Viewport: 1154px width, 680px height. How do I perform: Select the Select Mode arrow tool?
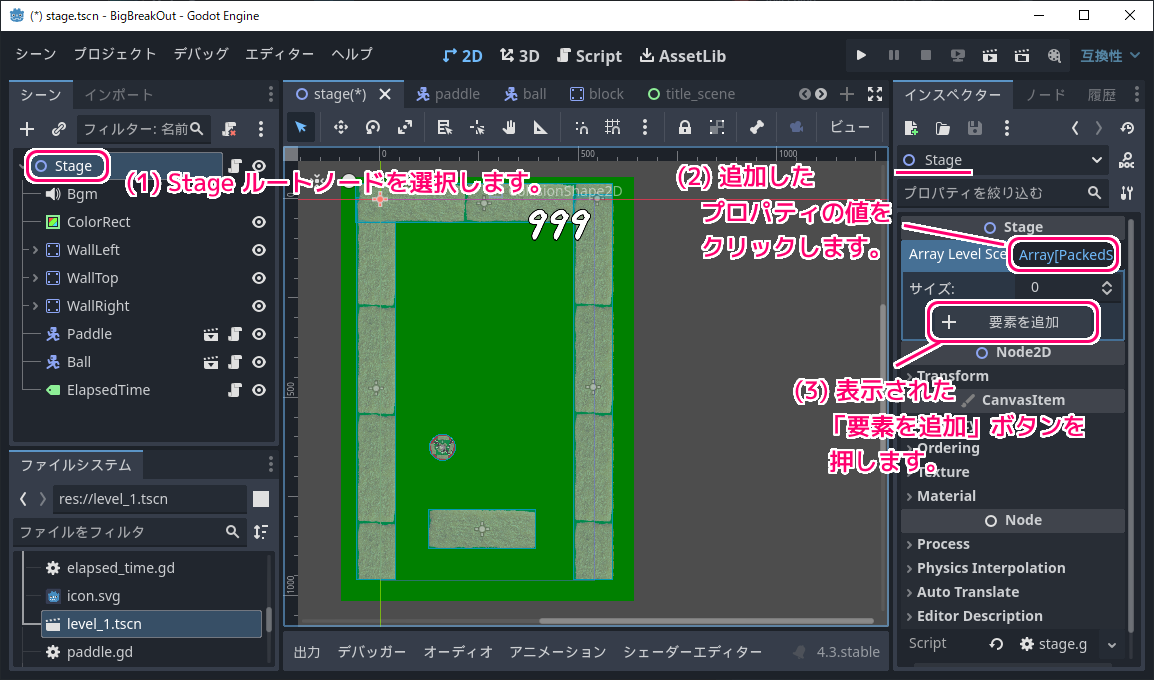point(300,127)
